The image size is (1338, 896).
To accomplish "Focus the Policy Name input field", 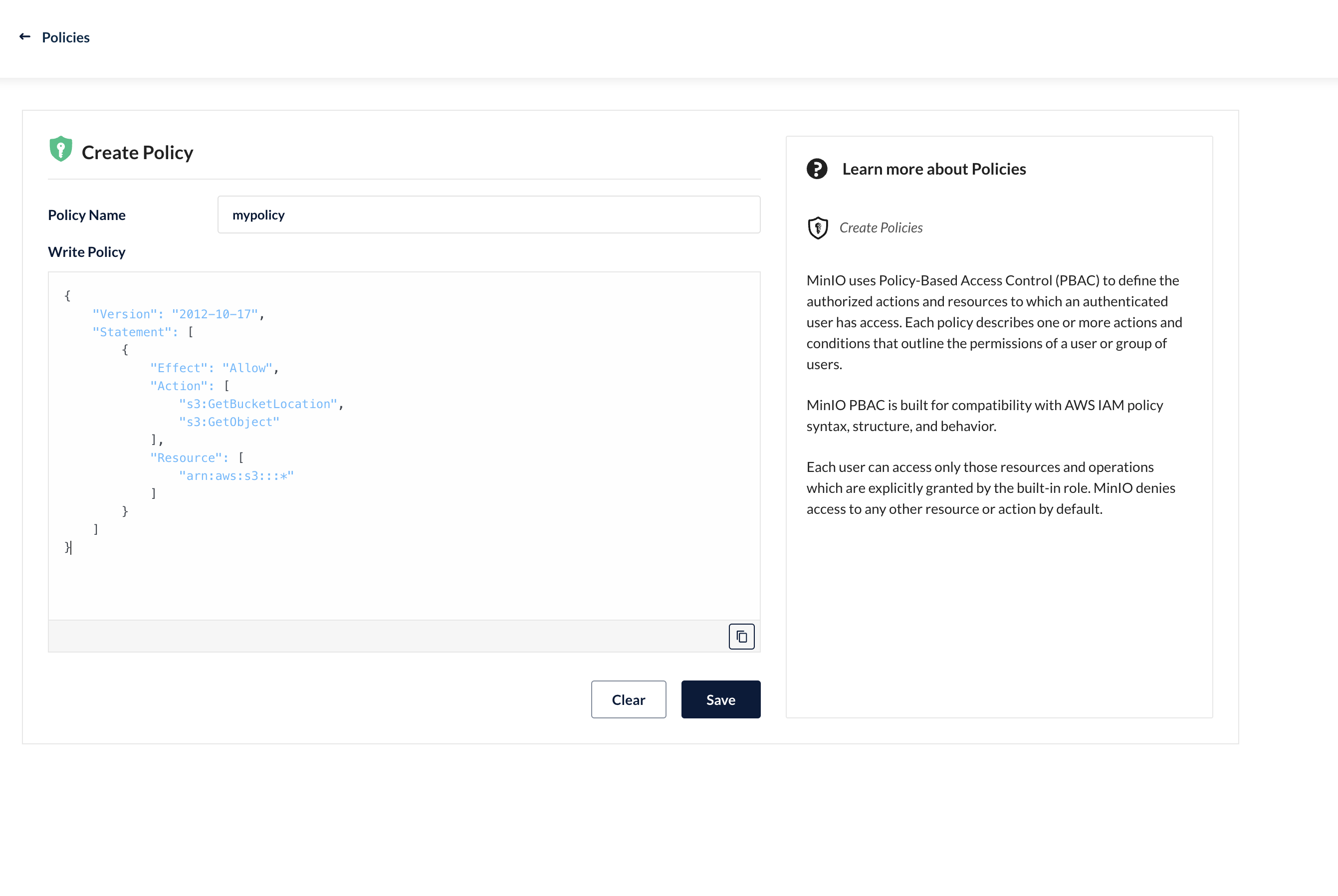I will point(488,215).
